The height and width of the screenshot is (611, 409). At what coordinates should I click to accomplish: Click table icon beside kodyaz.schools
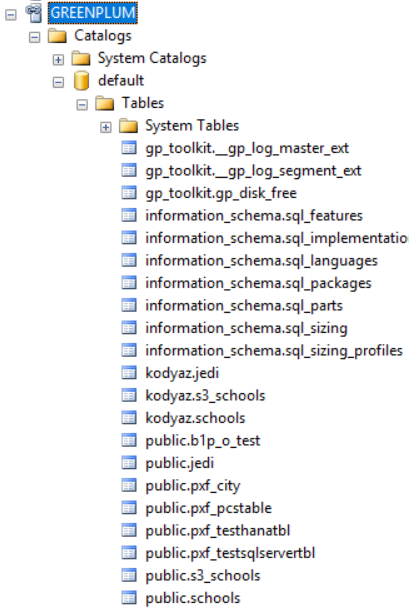click(129, 418)
